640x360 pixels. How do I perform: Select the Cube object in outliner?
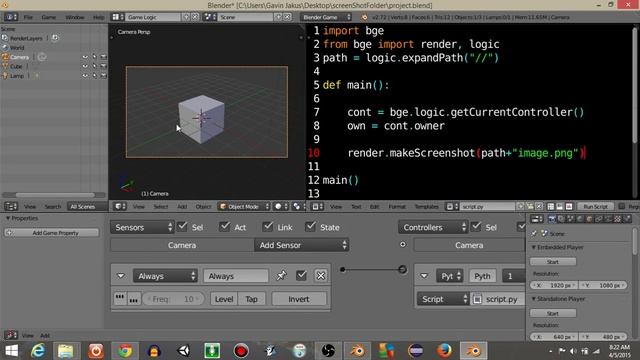(16, 66)
